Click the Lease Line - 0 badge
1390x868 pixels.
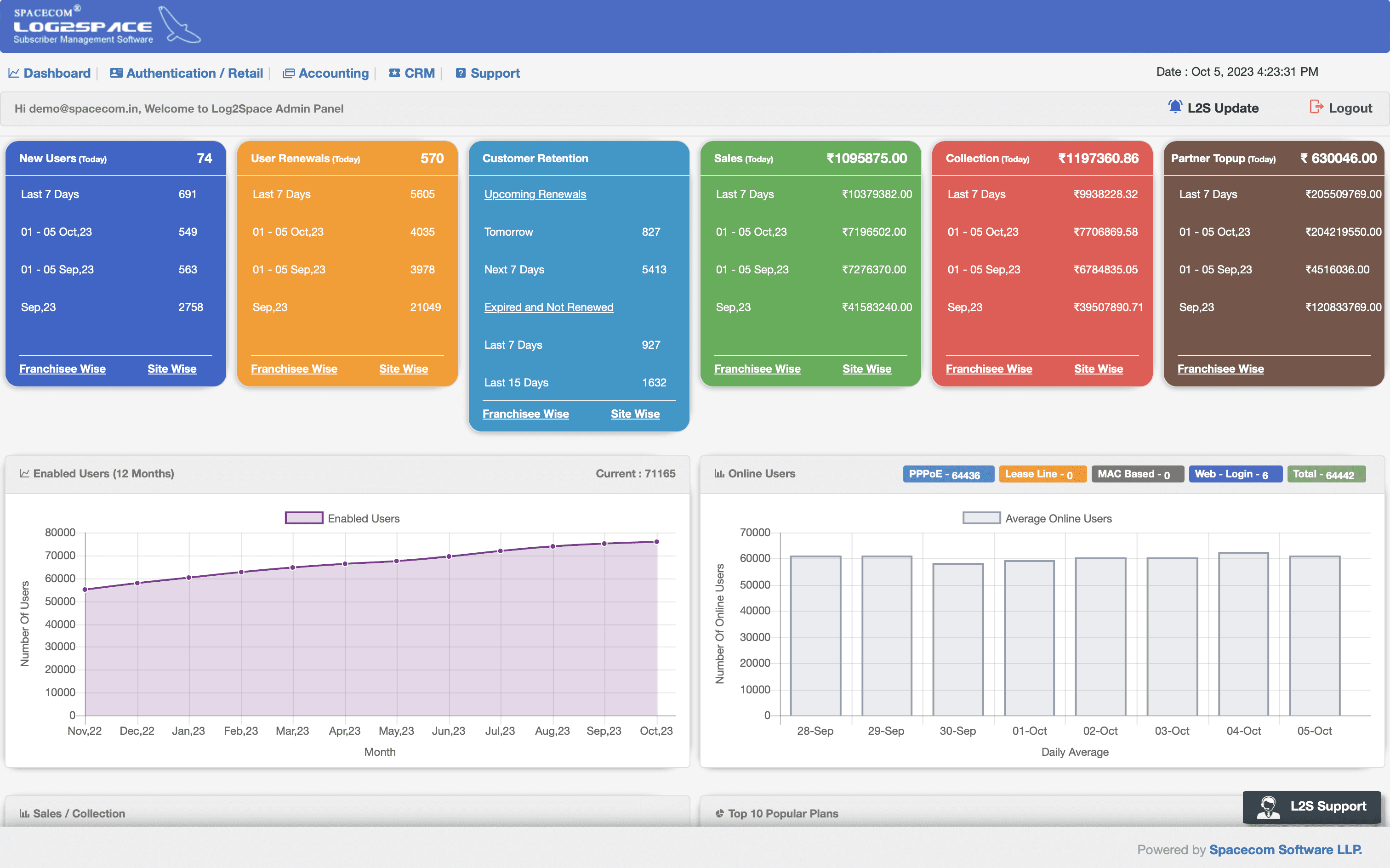[x=1042, y=474]
